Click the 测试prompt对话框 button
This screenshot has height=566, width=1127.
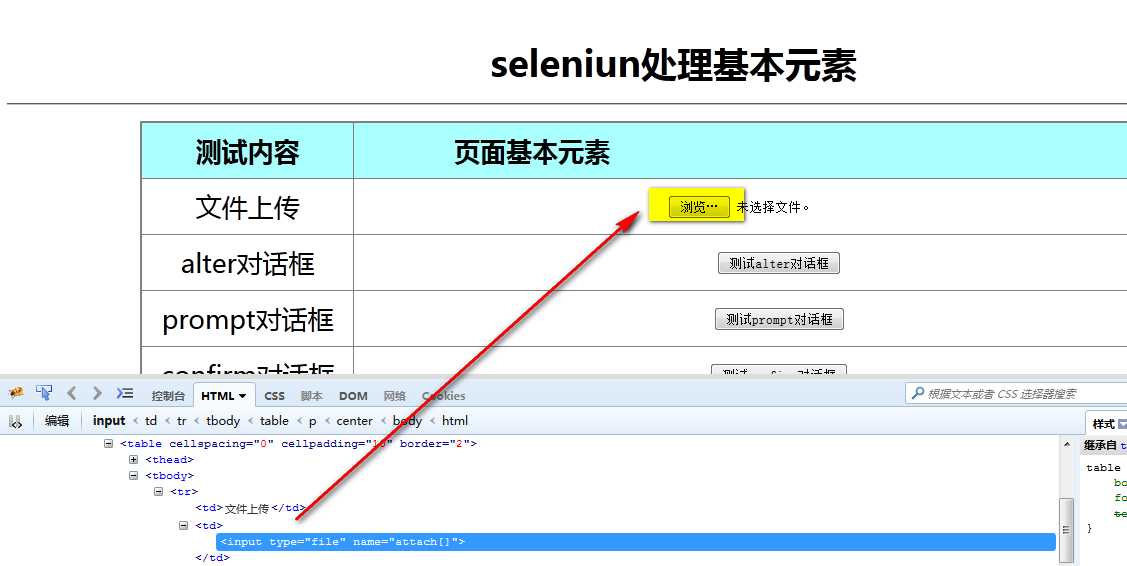point(779,319)
